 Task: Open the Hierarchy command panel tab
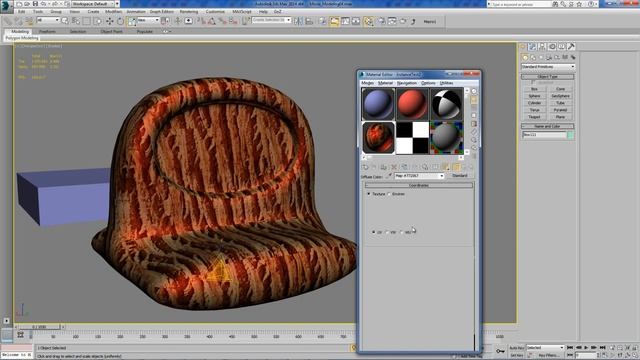click(x=542, y=47)
